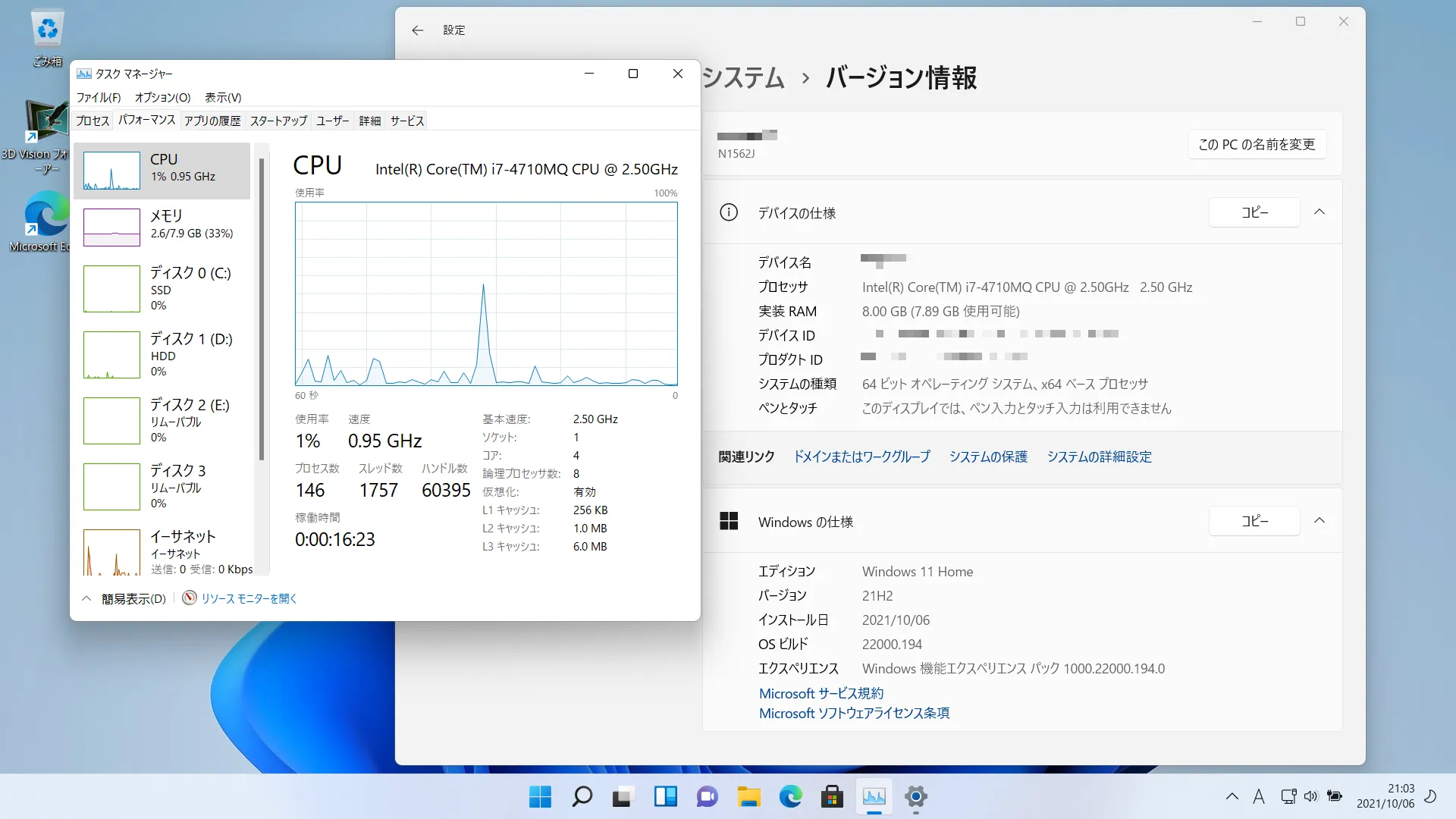
Task: Open Advanced system settings link
Action: 1100,457
